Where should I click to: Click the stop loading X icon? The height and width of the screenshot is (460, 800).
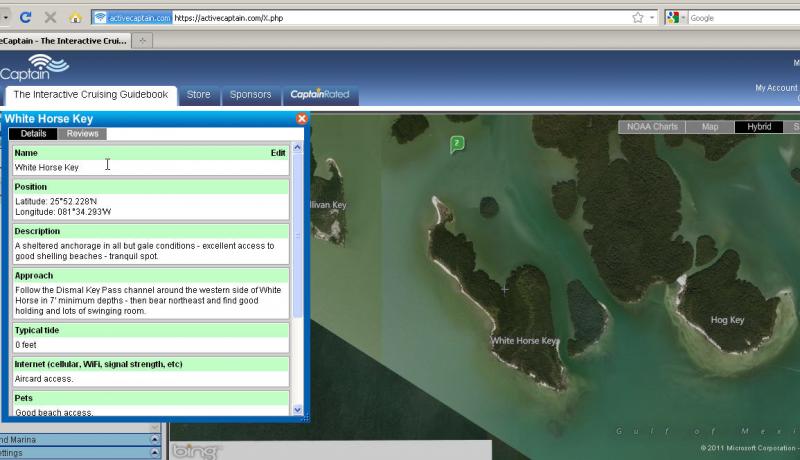pos(50,17)
